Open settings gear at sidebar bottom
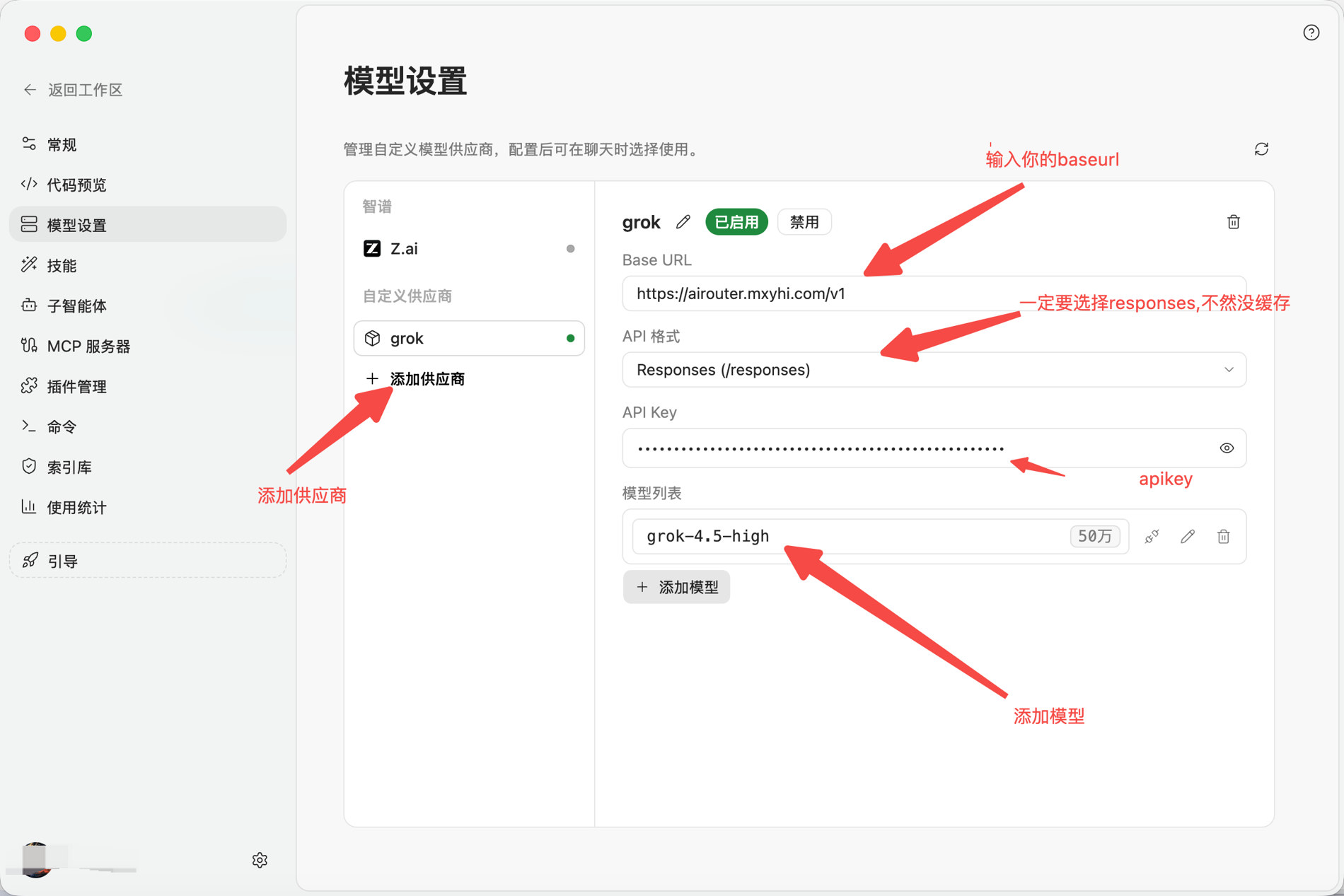This screenshot has height=896, width=1344. (x=260, y=860)
